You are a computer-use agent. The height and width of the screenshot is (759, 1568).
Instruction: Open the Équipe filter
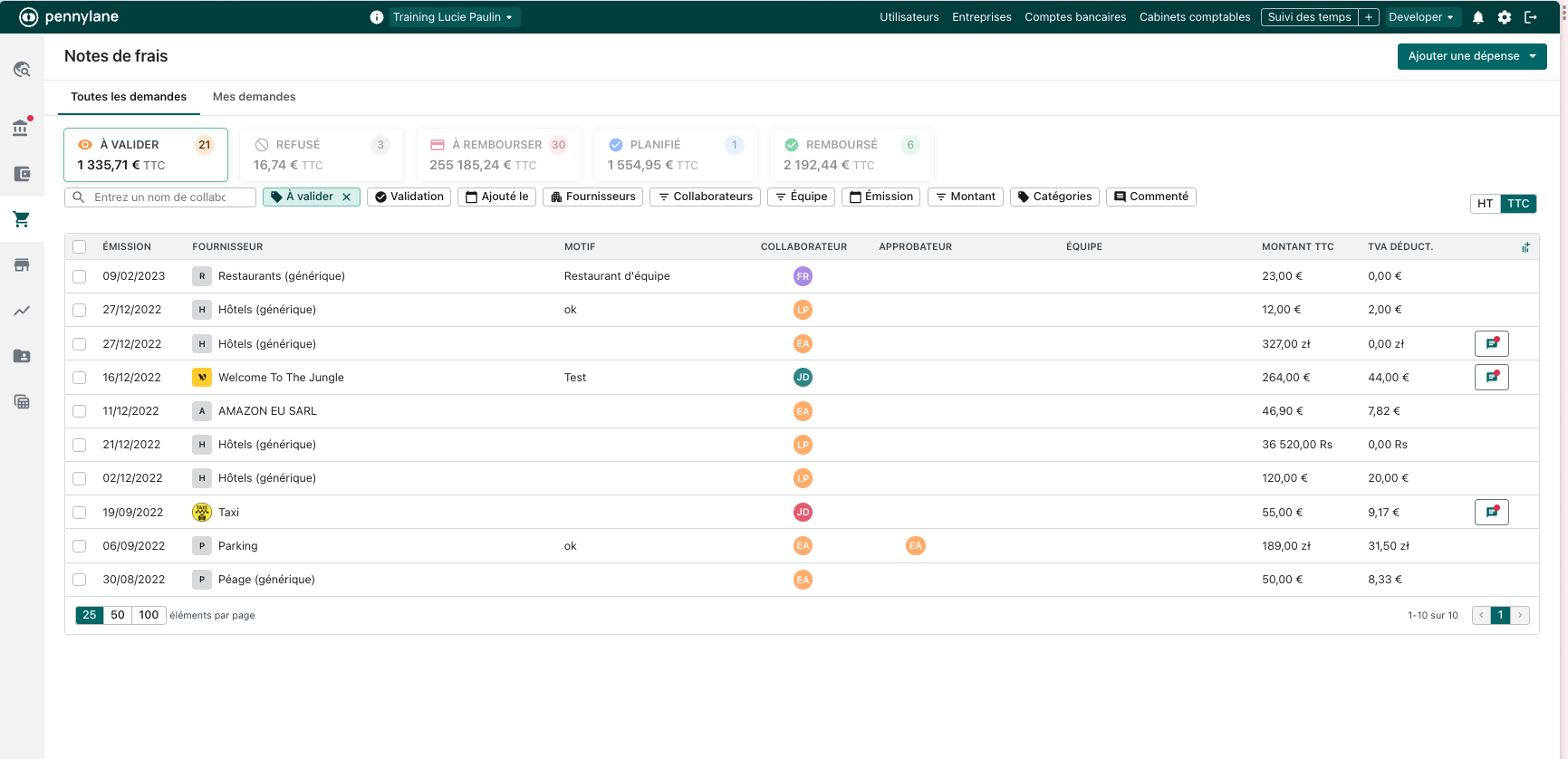[801, 197]
